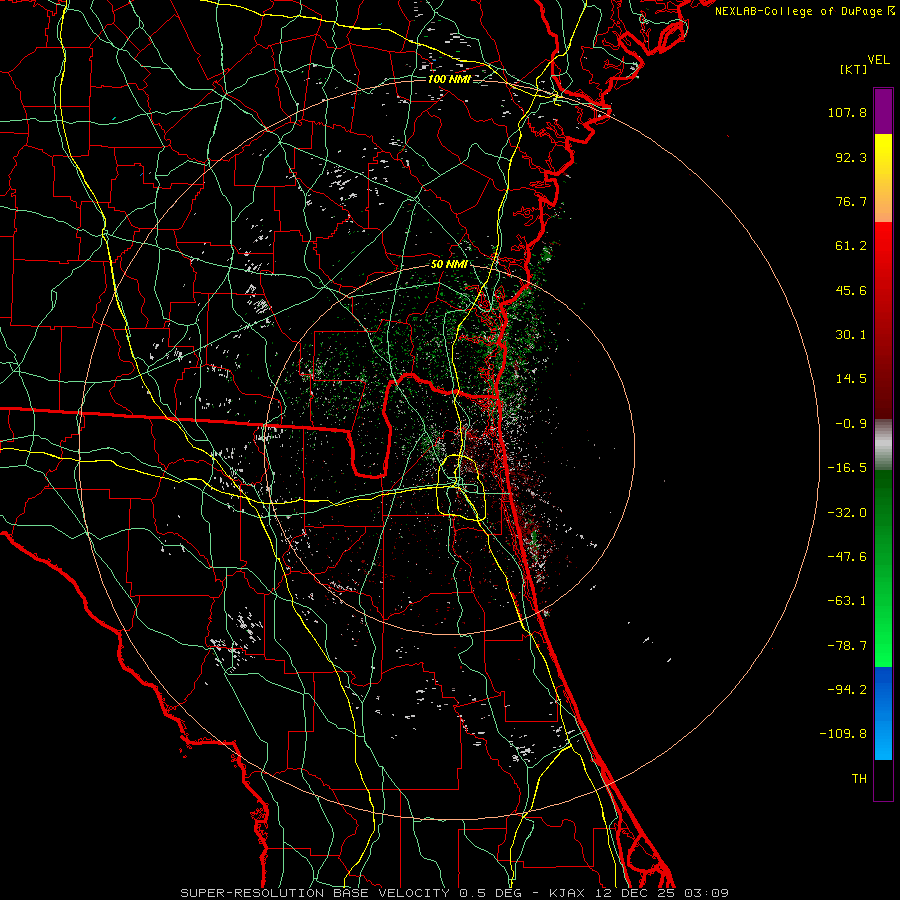Select the -94.2 legend value
The width and height of the screenshot is (900, 900).
(847, 689)
